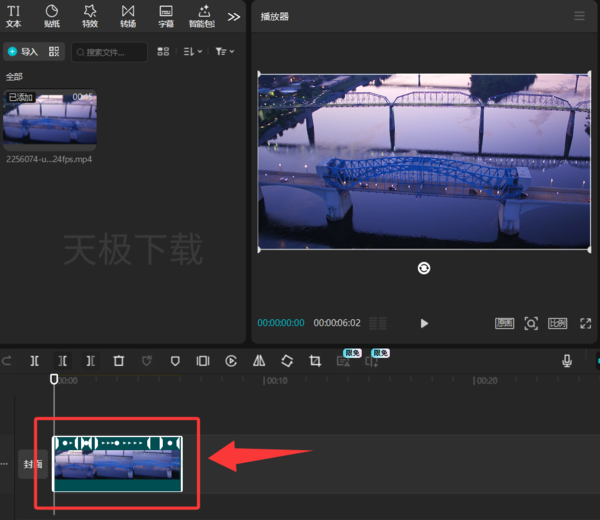Screen dimensions: 600x520
Task: Click the mirror flip icon
Action: tap(259, 360)
